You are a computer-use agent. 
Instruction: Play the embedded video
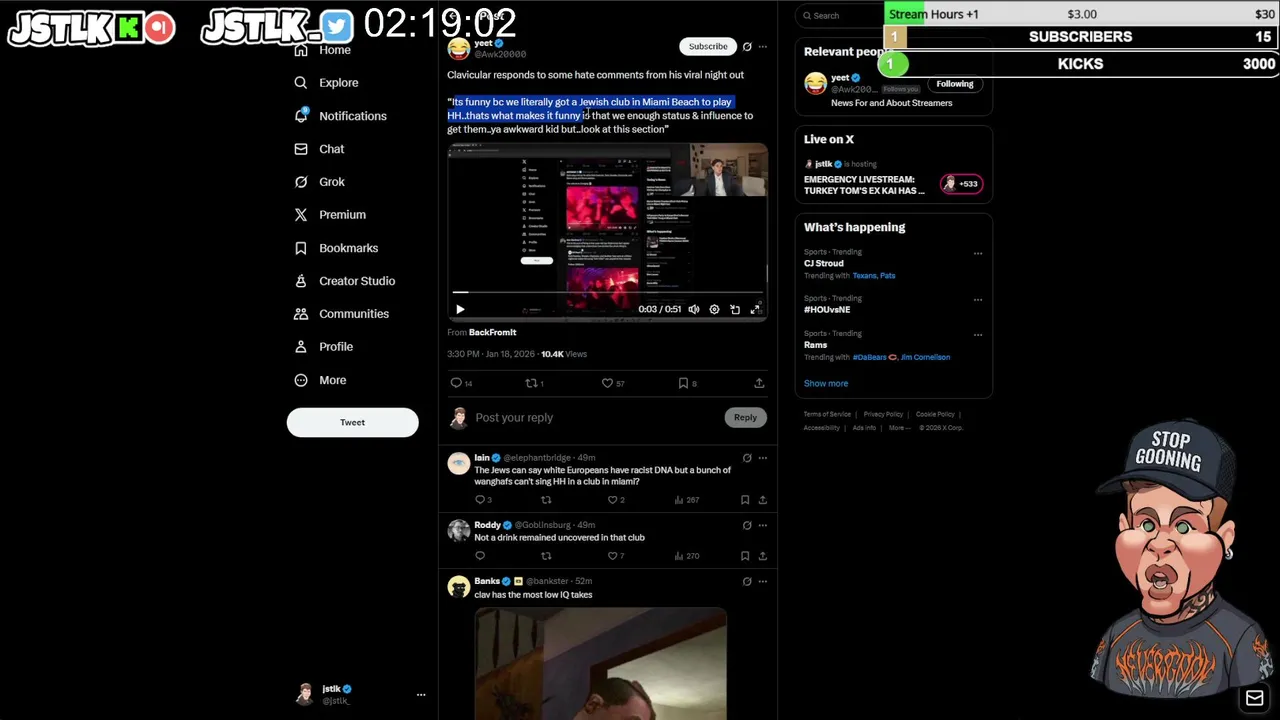[460, 309]
